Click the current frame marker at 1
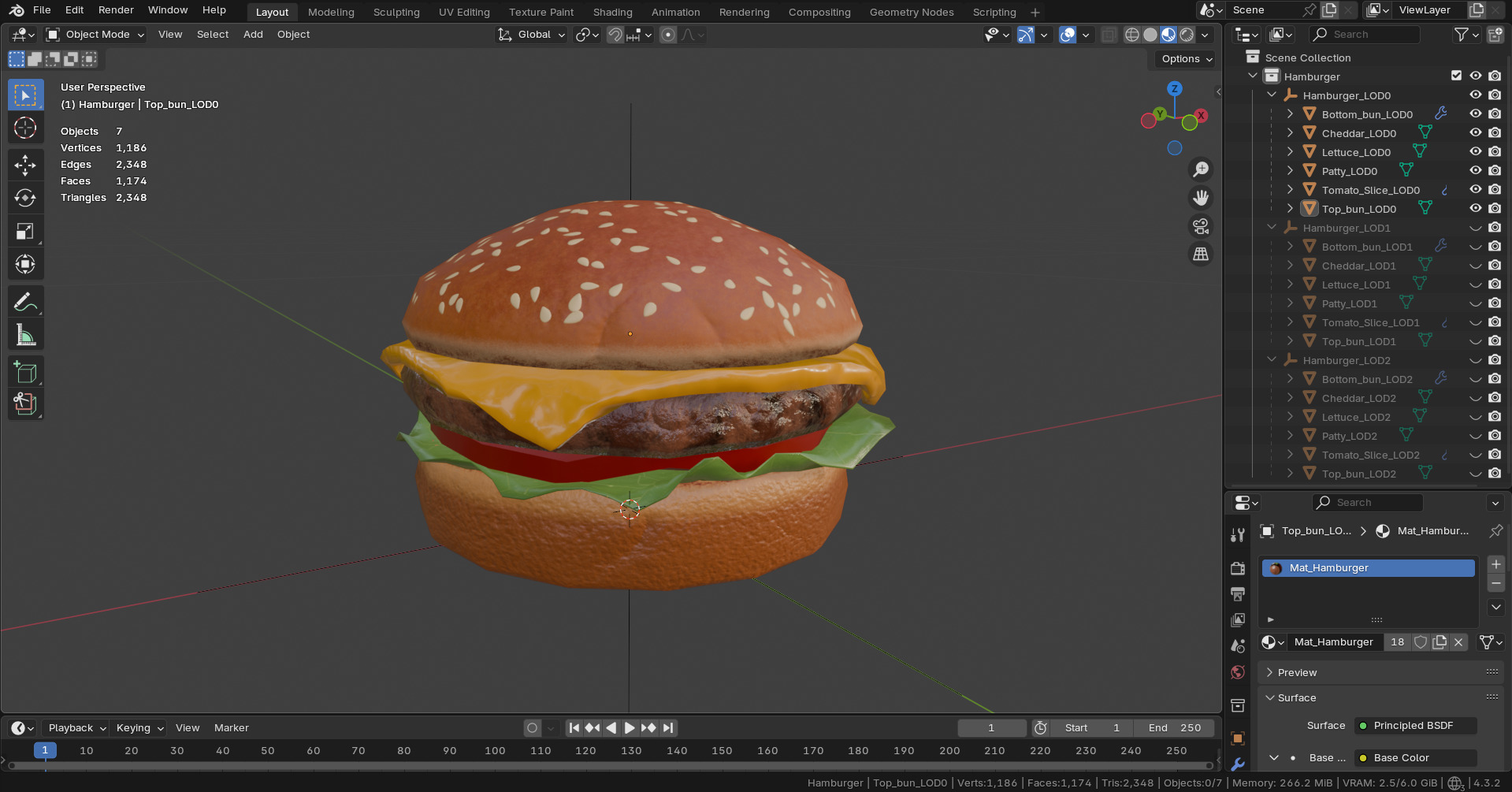The image size is (1512, 792). coord(45,750)
